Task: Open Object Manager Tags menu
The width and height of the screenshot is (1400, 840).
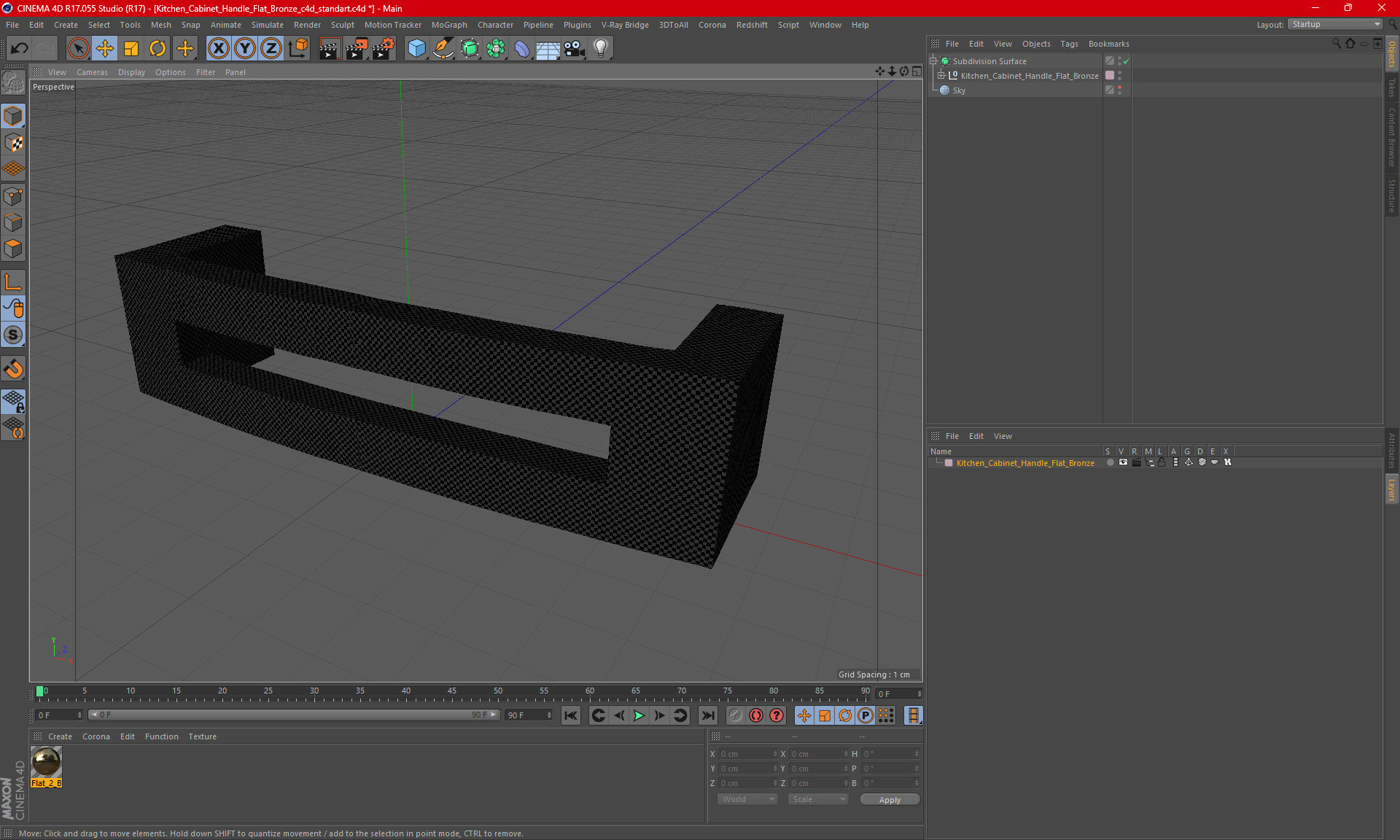Action: (x=1069, y=44)
